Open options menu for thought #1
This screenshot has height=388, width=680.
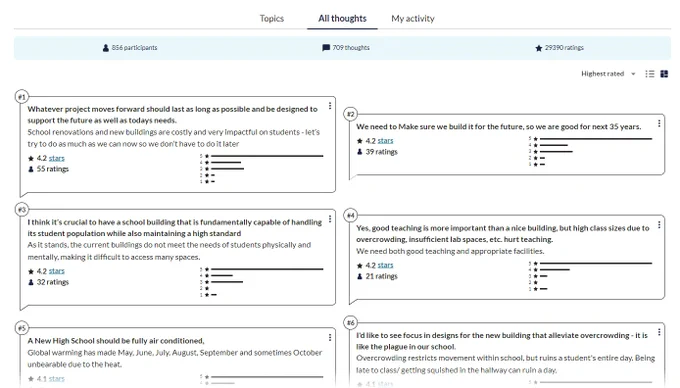(330, 106)
